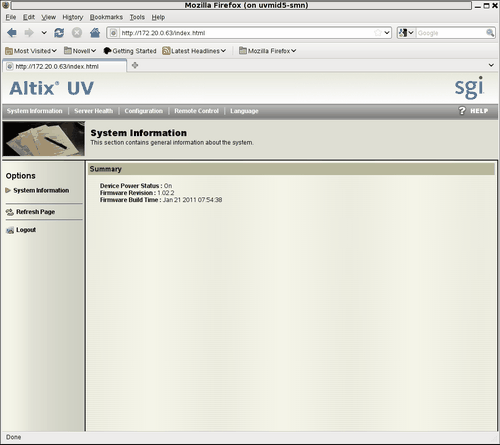
Task: Go to the Home page icon
Action: point(95,33)
